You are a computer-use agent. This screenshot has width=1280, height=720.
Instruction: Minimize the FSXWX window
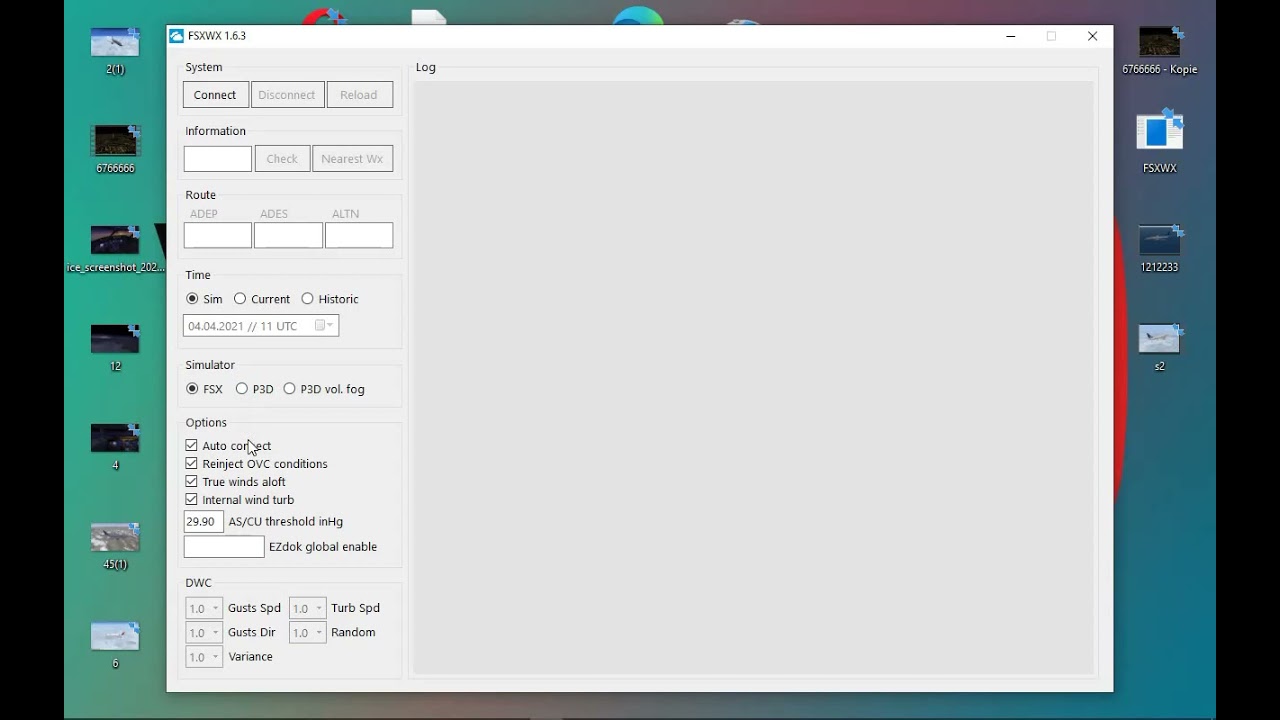pos(1011,36)
